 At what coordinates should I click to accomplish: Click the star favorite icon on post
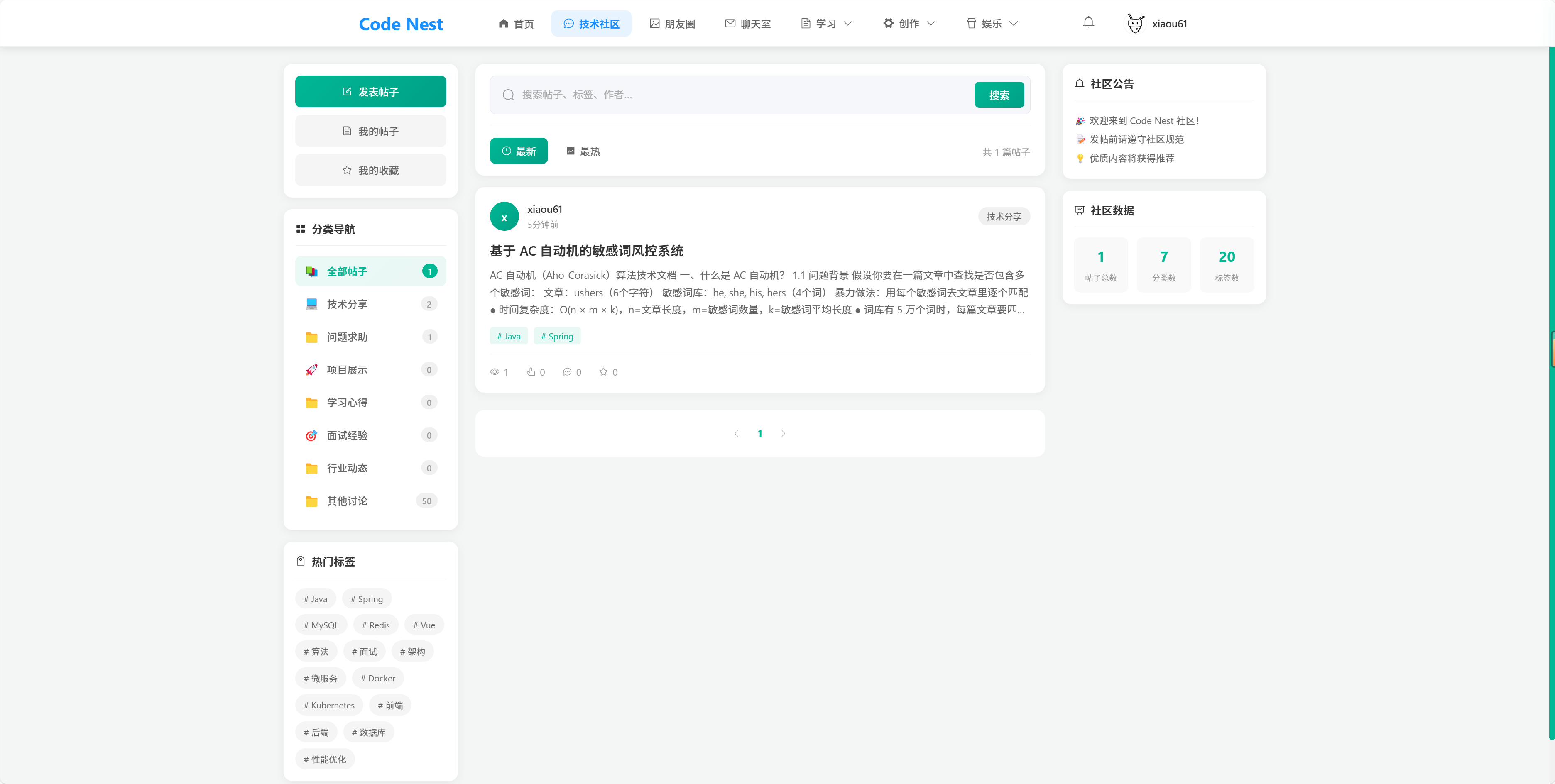[x=603, y=372]
